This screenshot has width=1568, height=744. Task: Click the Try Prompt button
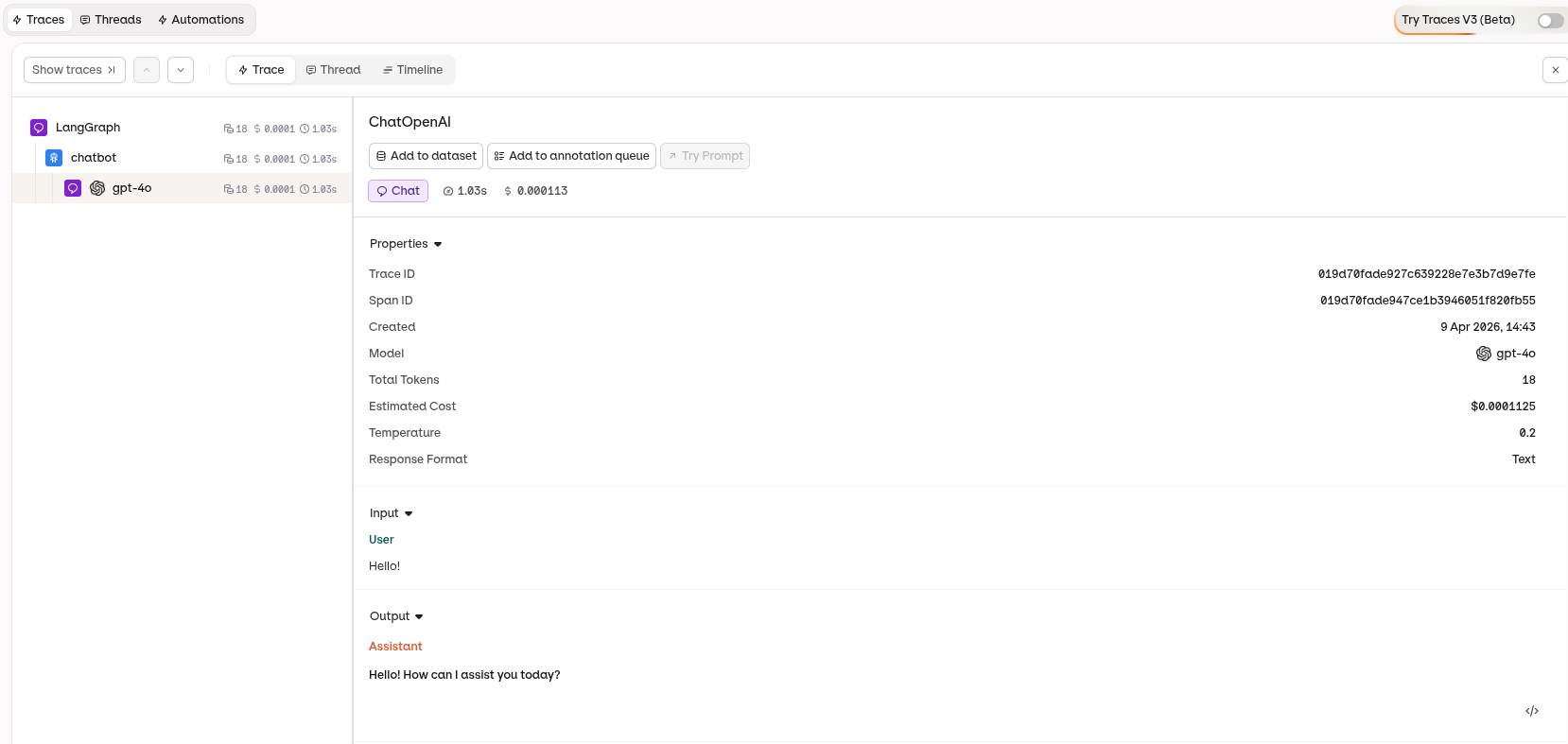click(x=705, y=156)
